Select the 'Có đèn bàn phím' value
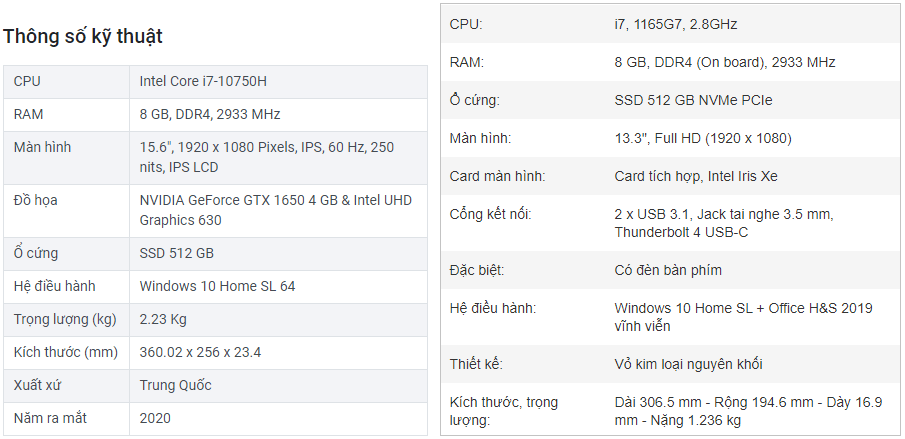905x439 pixels. (x=668, y=270)
